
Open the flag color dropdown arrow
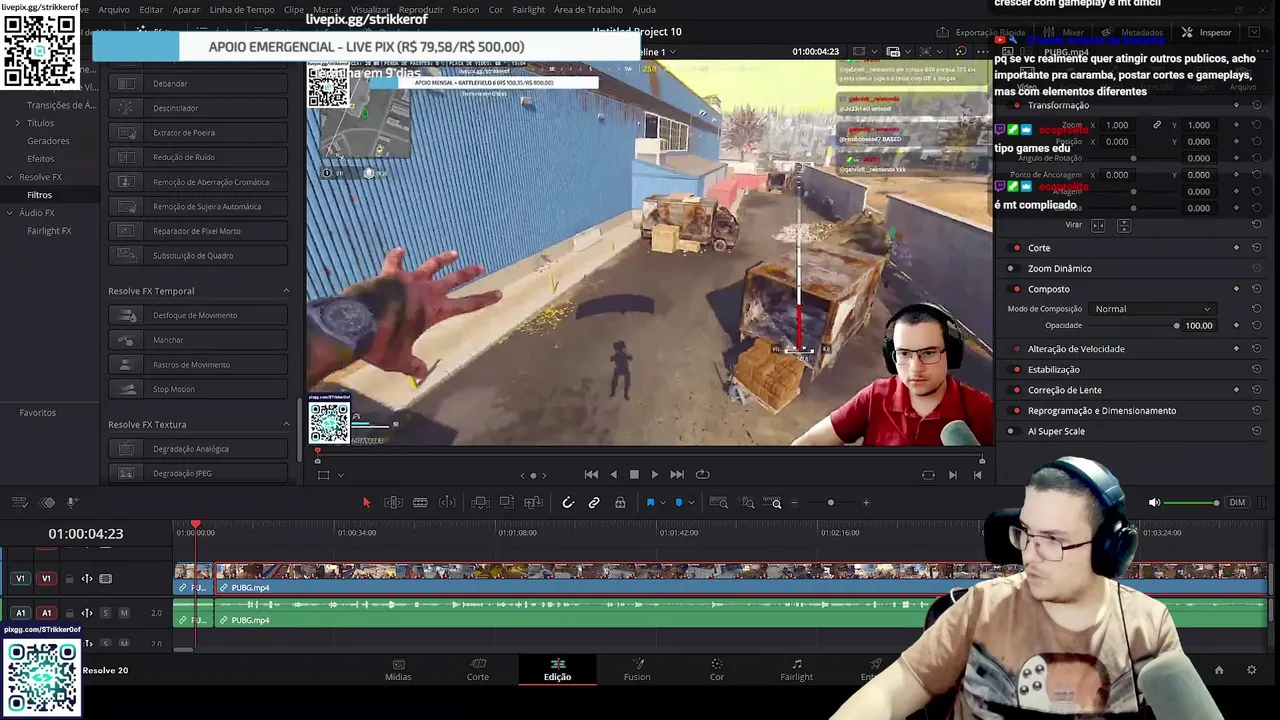tap(661, 503)
